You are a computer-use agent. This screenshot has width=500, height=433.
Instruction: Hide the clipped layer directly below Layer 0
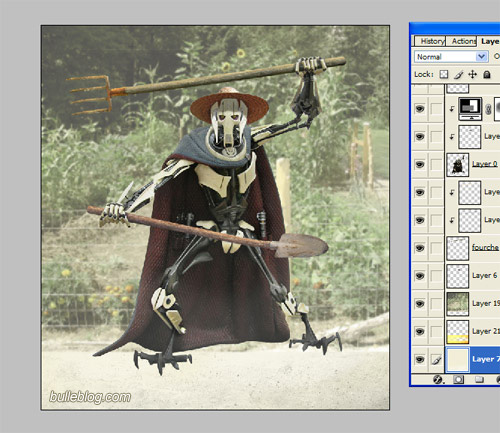pos(420,192)
